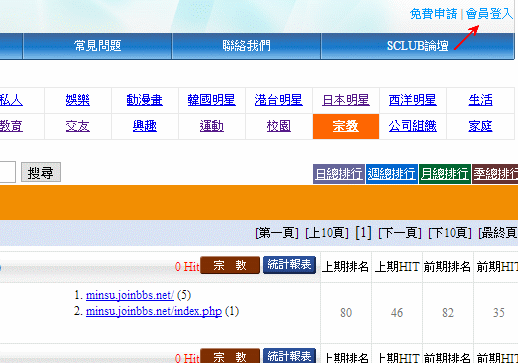Image resolution: width=518 pixels, height=363 pixels.
Task: Select page 1 in pagination
Action: click(x=363, y=233)
